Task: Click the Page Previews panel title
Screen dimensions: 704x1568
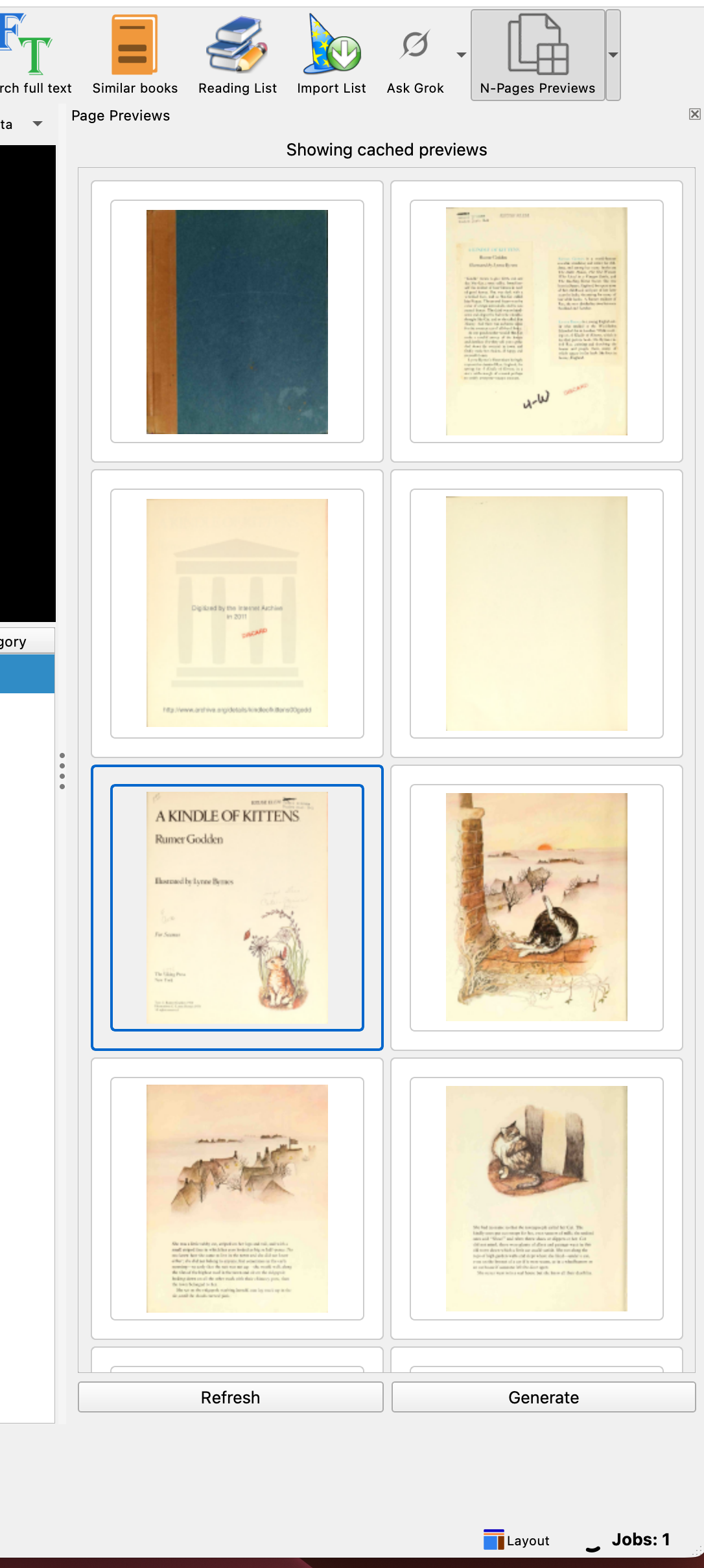Action: pos(121,115)
